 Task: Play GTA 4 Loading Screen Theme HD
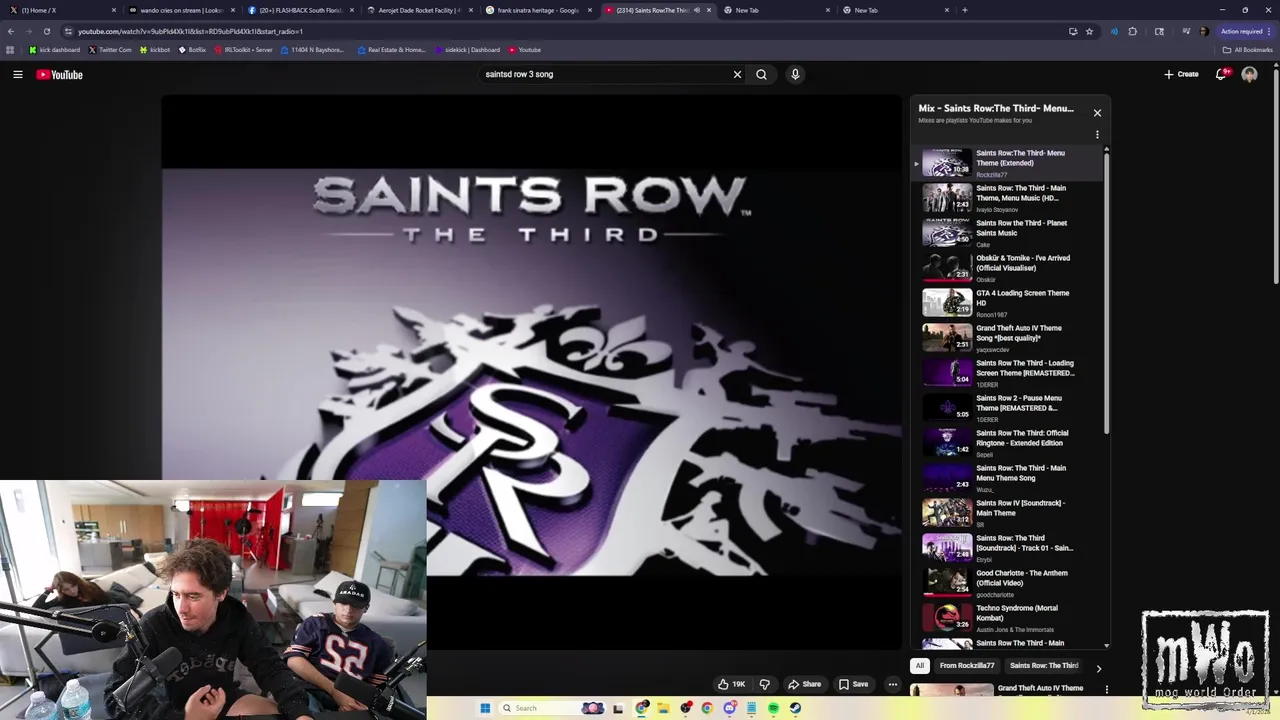pos(1009,303)
